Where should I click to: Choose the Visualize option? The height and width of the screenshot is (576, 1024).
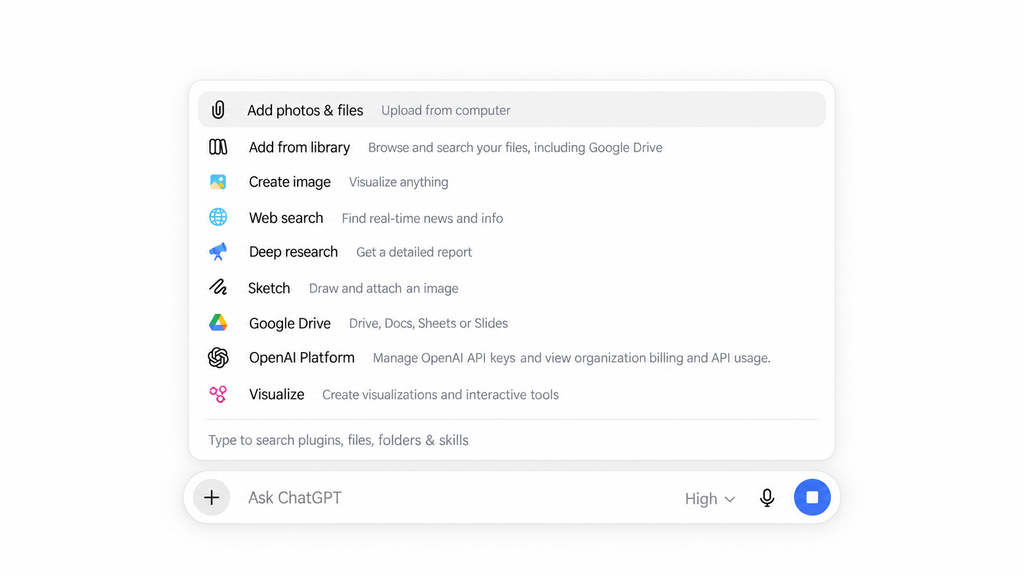click(512, 394)
